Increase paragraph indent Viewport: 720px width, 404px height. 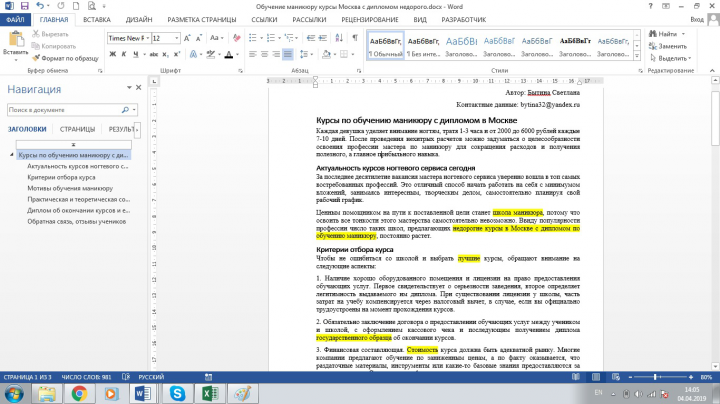[x=323, y=38]
